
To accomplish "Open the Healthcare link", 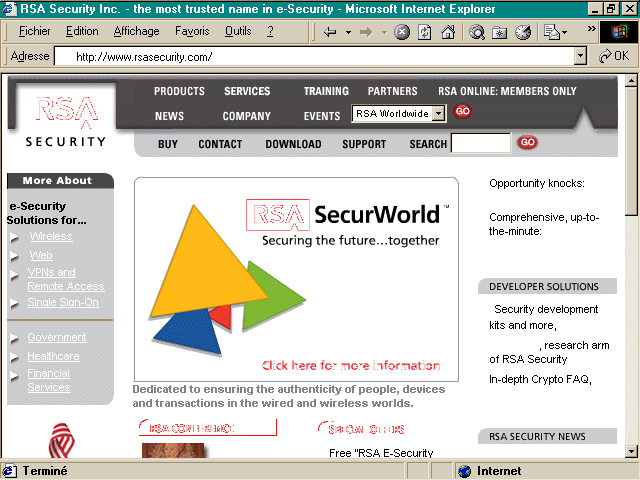I will tap(53, 356).
